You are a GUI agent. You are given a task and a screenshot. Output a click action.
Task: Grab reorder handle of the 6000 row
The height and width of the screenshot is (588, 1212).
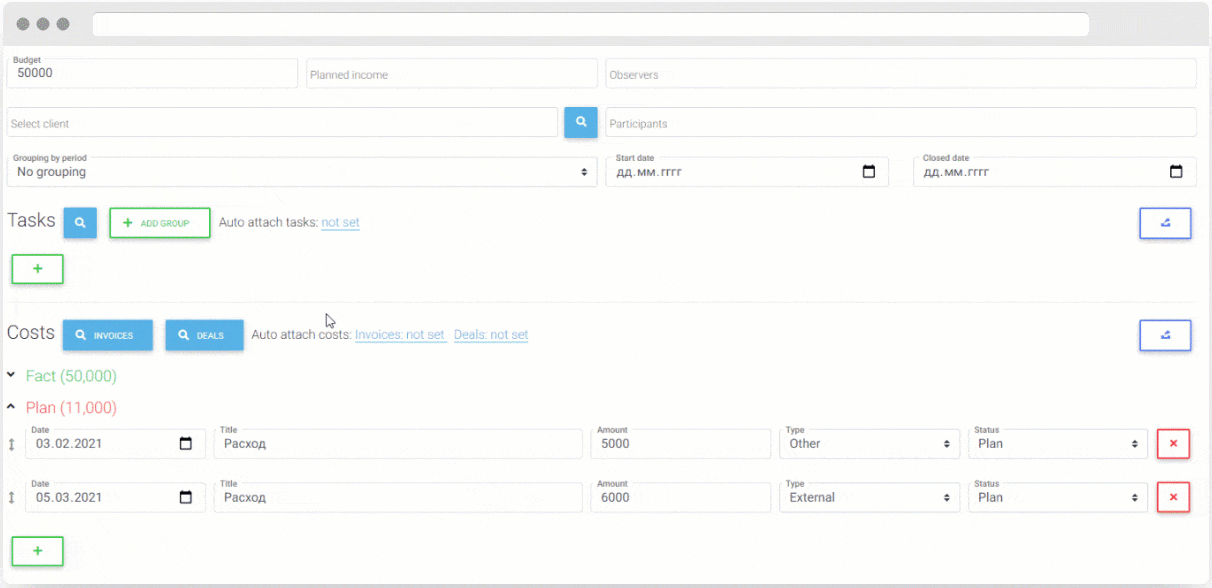point(12,498)
